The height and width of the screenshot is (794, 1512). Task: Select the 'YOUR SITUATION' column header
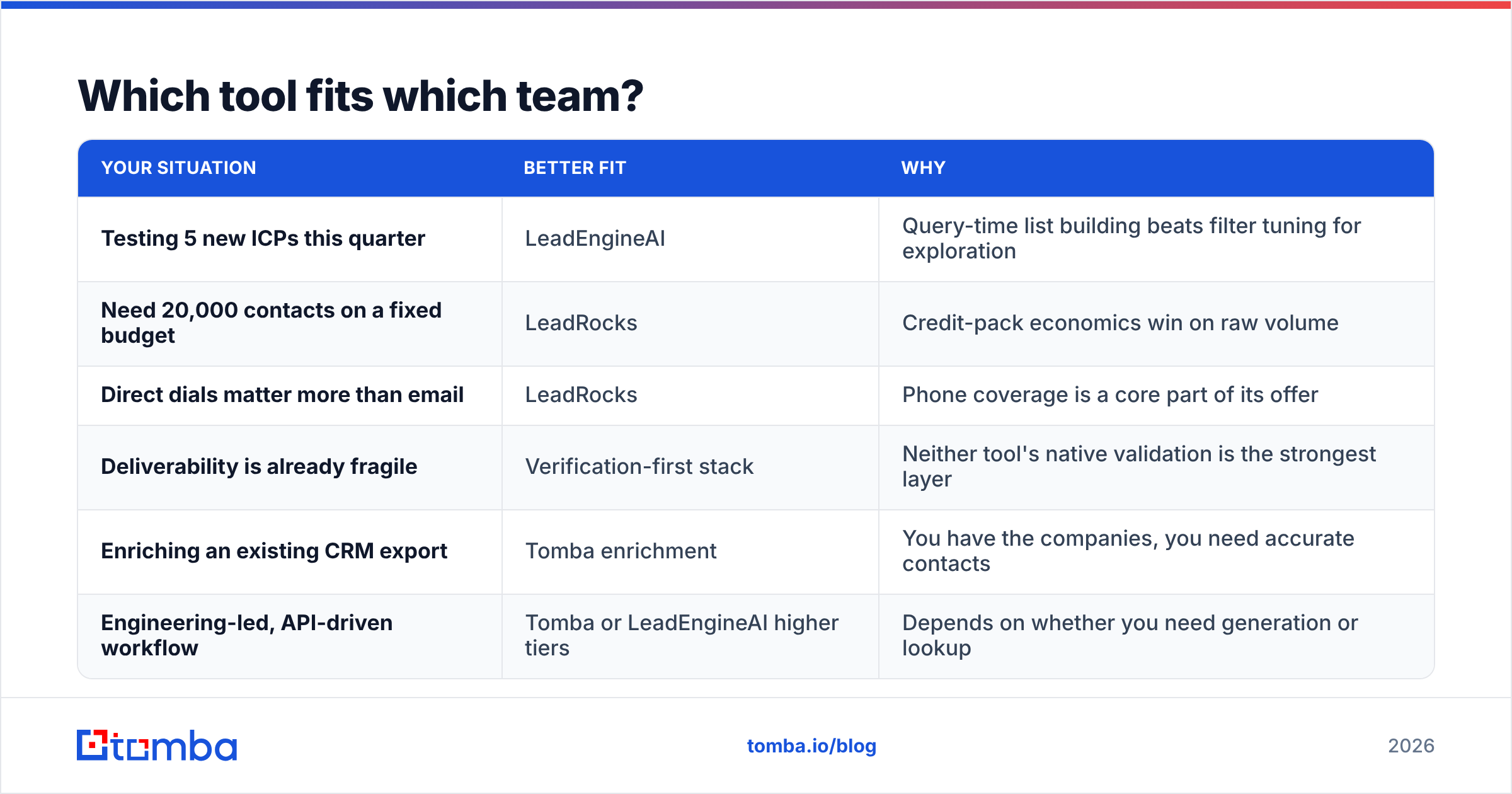coord(179,168)
